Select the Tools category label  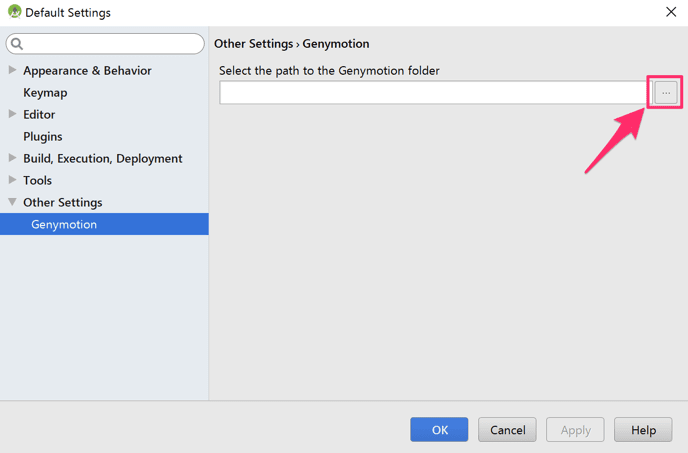[x=37, y=180]
